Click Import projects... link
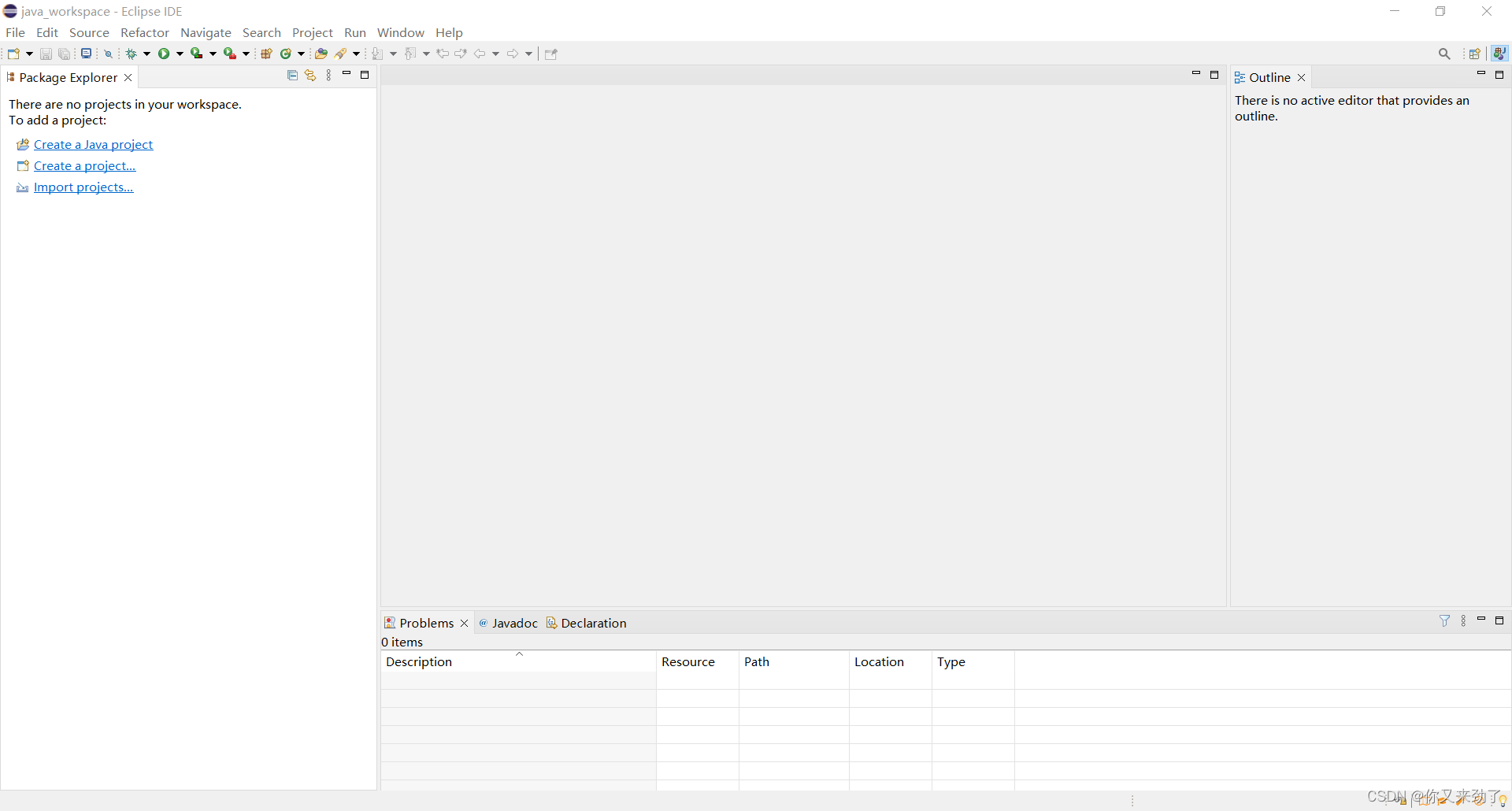The width and height of the screenshot is (1512, 811). [x=83, y=187]
